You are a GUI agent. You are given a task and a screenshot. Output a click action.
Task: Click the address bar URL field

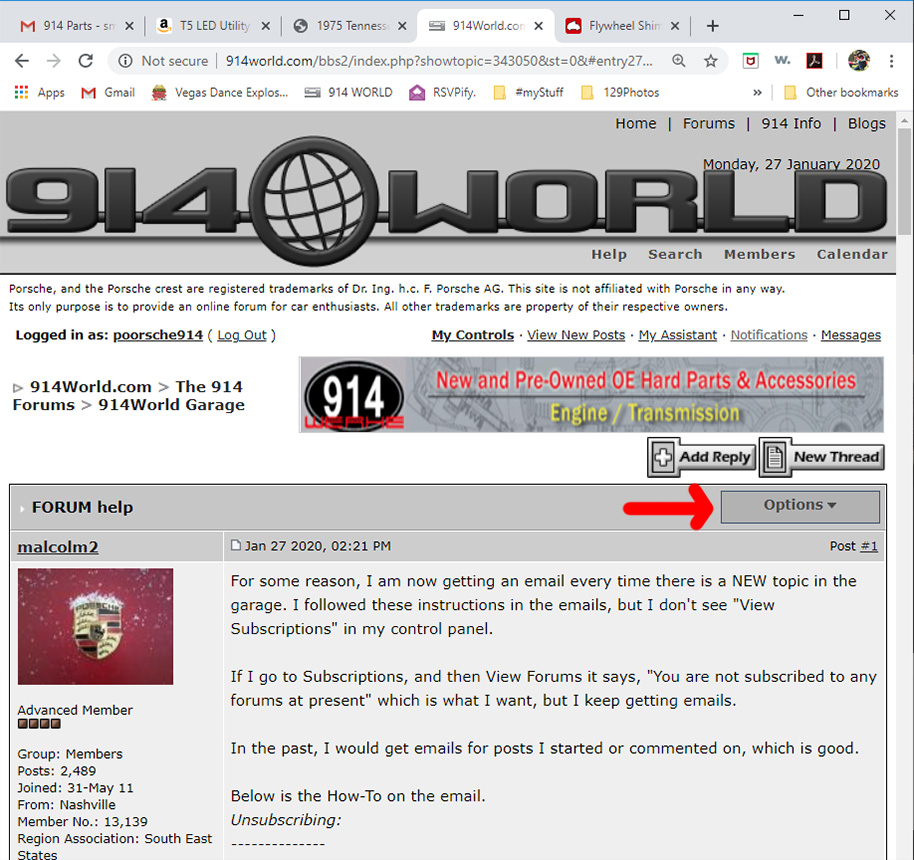click(x=439, y=61)
